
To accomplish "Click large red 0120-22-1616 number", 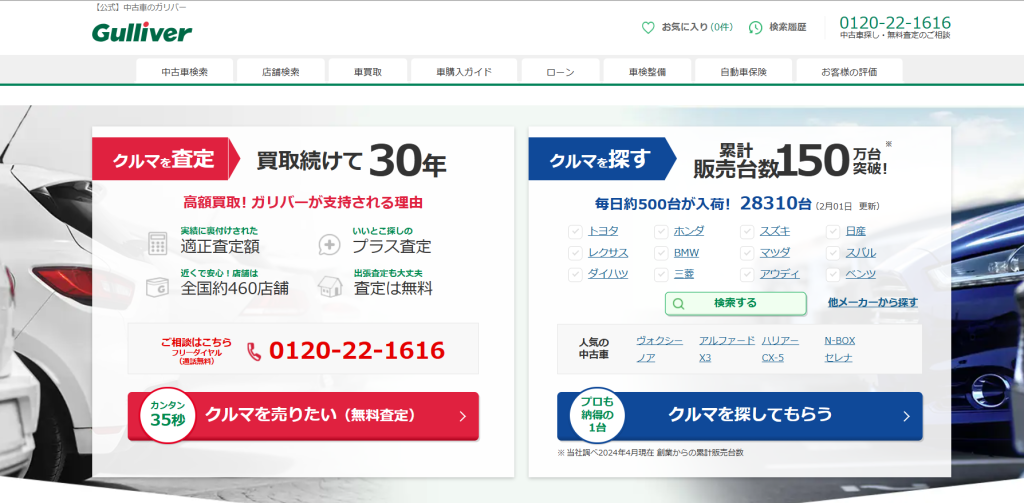I will pyautogui.click(x=357, y=351).
